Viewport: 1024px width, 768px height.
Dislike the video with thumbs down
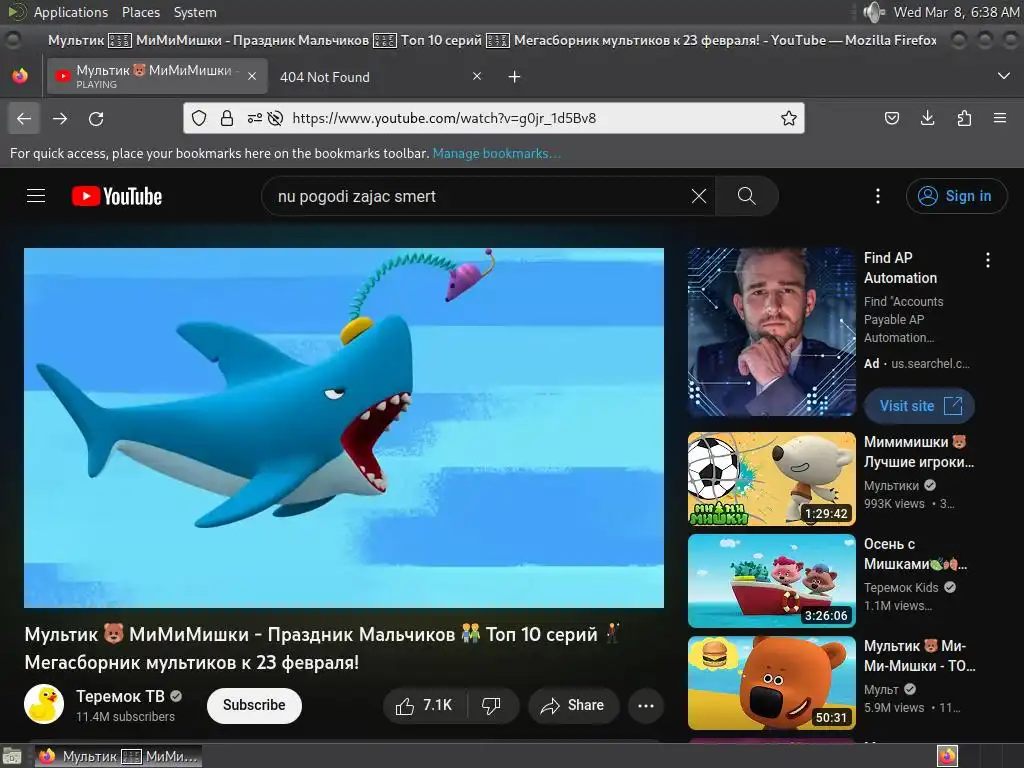pos(491,705)
